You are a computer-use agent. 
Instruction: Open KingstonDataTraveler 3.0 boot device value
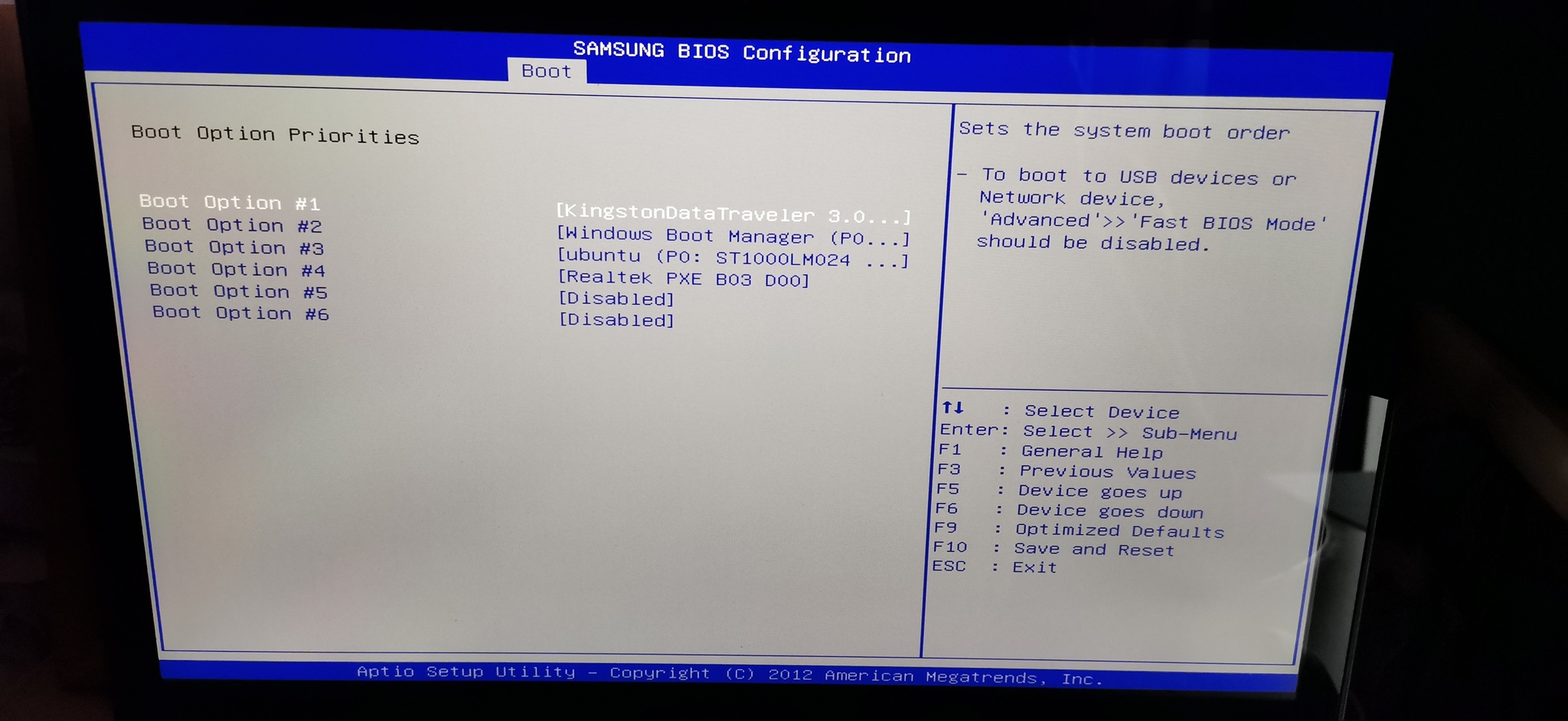[733, 213]
